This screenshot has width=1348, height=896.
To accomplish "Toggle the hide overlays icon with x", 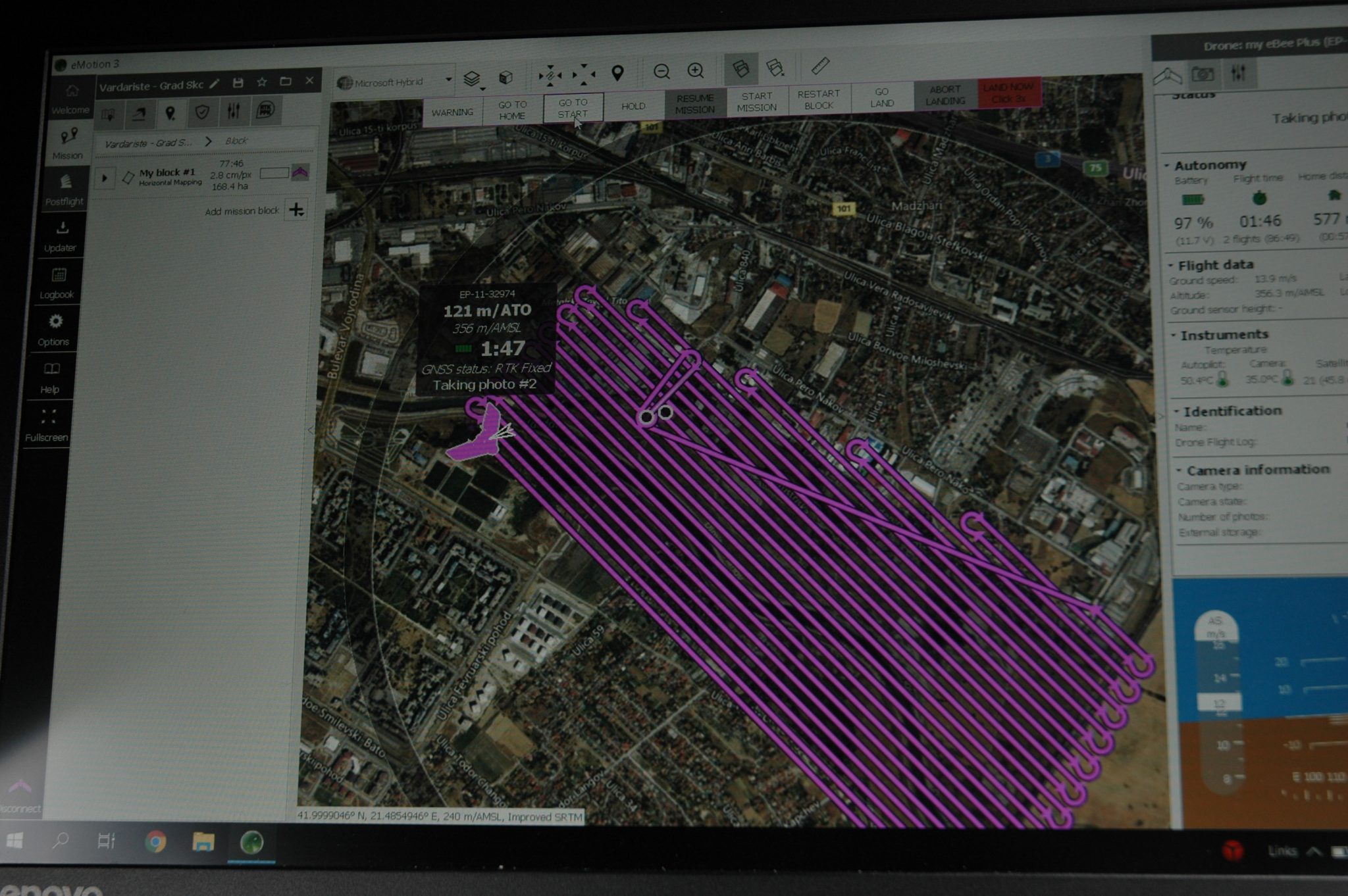I will 776,67.
